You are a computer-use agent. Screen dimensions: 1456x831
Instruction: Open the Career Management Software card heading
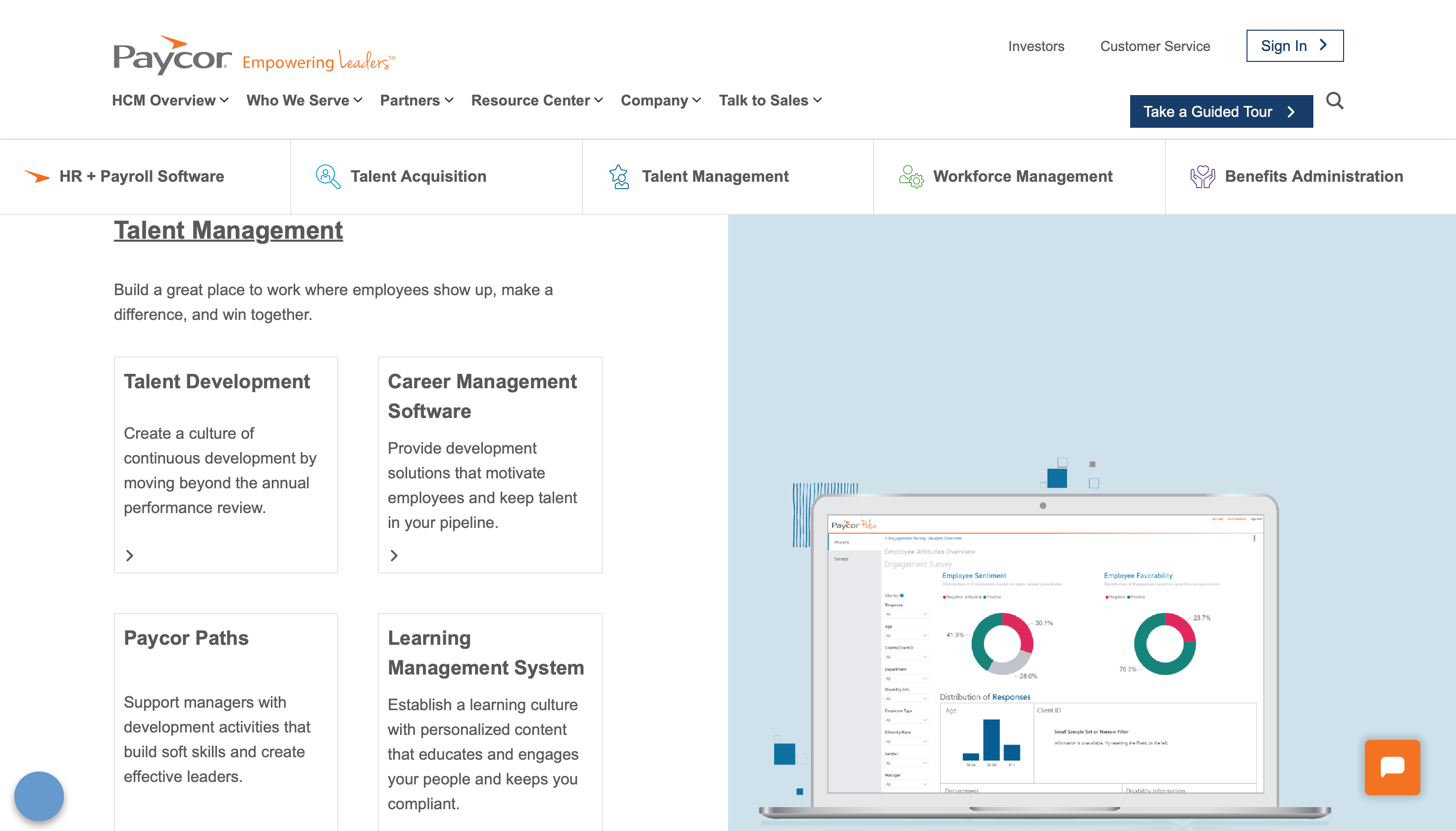click(482, 396)
